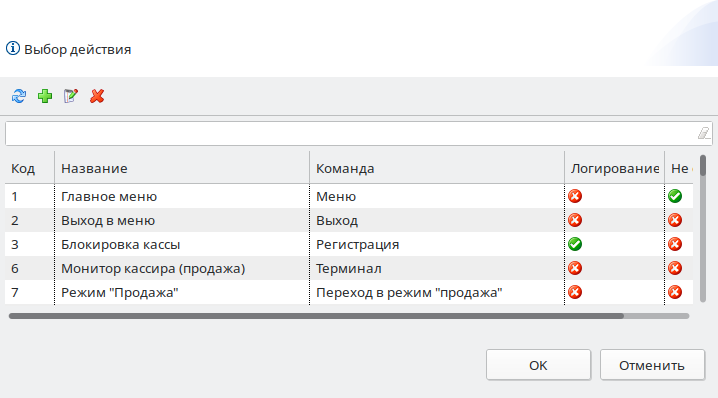
Task: Click the info icon beside Выбор действия
Action: pyautogui.click(x=13, y=48)
